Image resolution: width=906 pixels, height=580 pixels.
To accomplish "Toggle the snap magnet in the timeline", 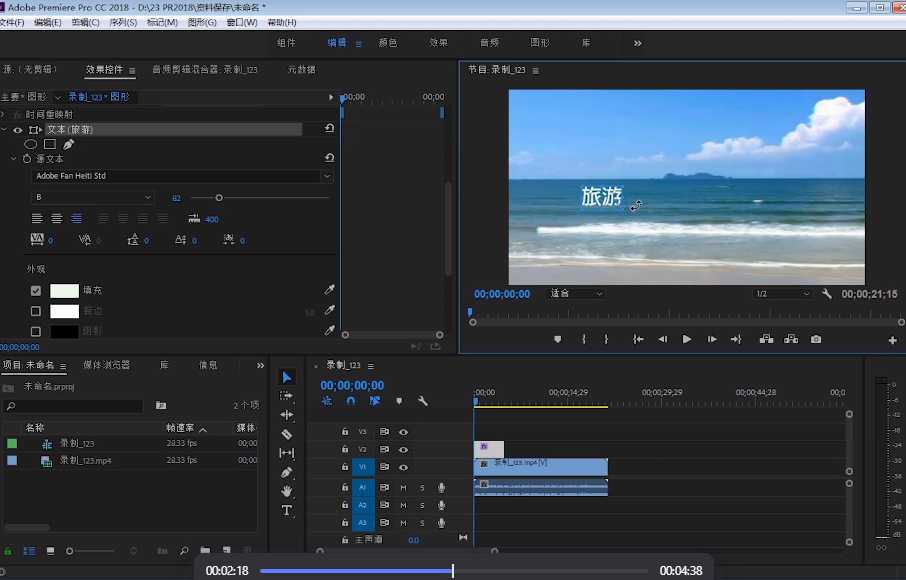I will point(351,401).
